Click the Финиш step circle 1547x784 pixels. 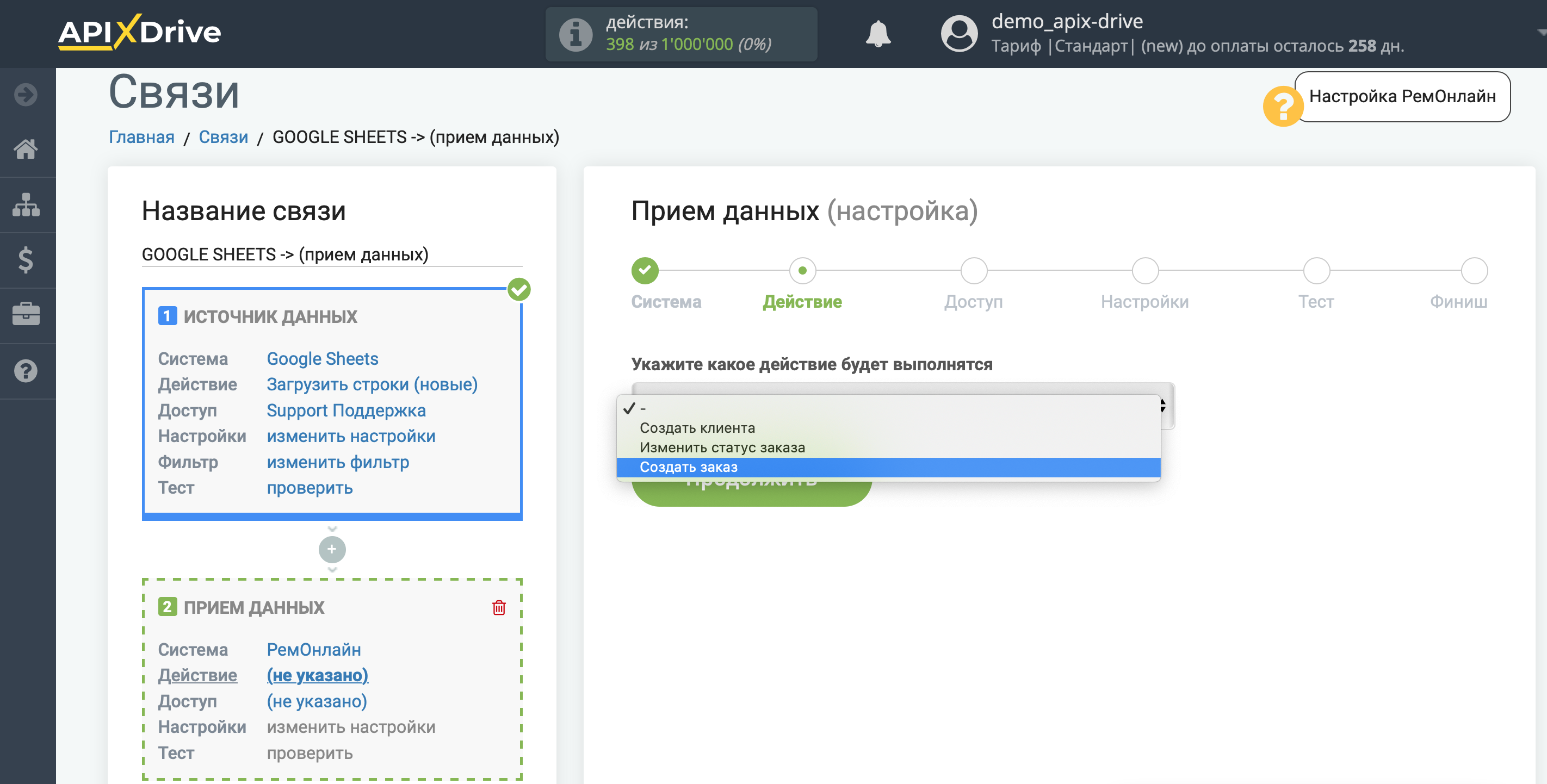click(1474, 271)
